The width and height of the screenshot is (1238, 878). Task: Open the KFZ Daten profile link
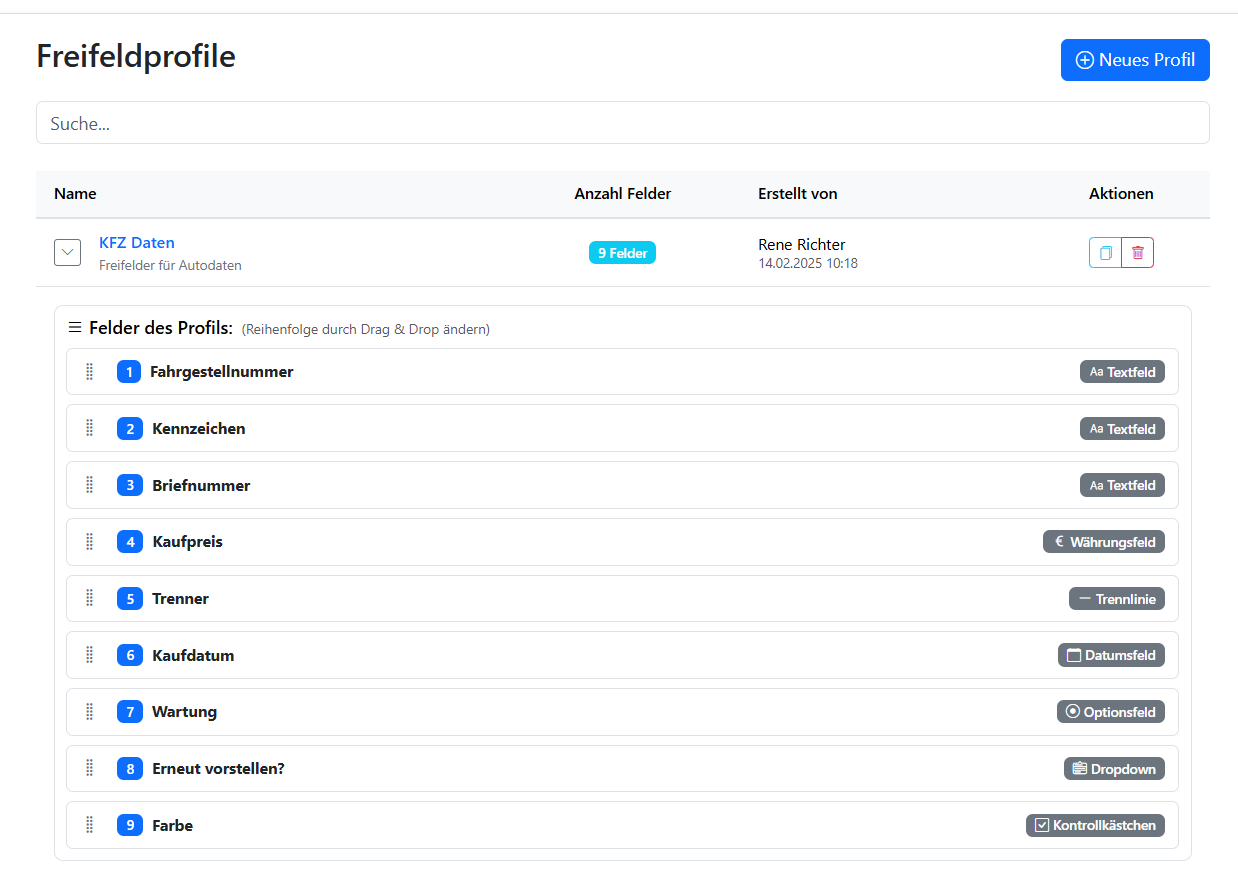pos(137,243)
